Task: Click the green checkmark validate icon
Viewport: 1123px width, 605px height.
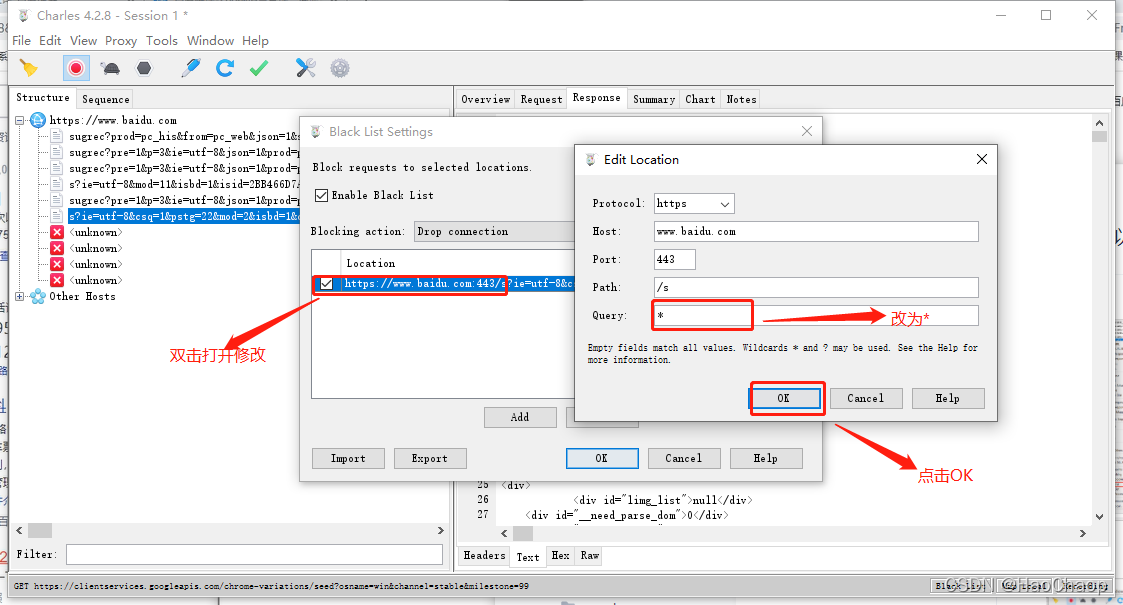Action: [259, 68]
